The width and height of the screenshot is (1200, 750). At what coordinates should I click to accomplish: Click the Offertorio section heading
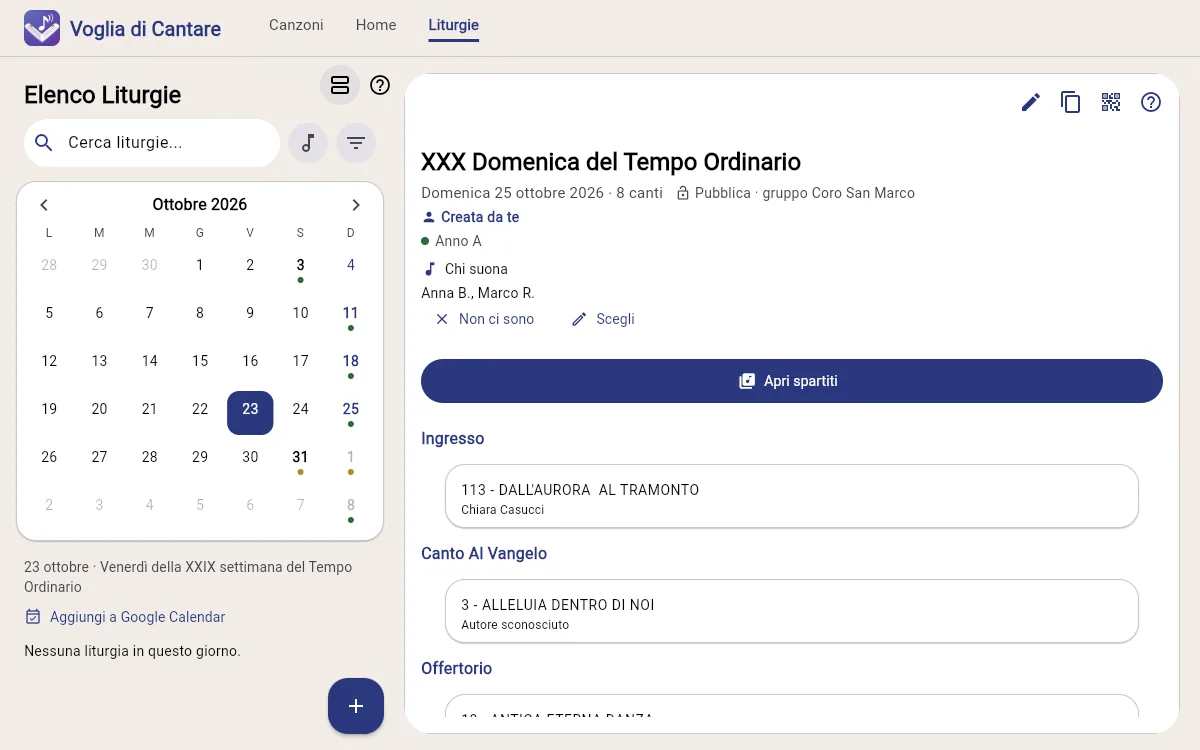coord(457,668)
